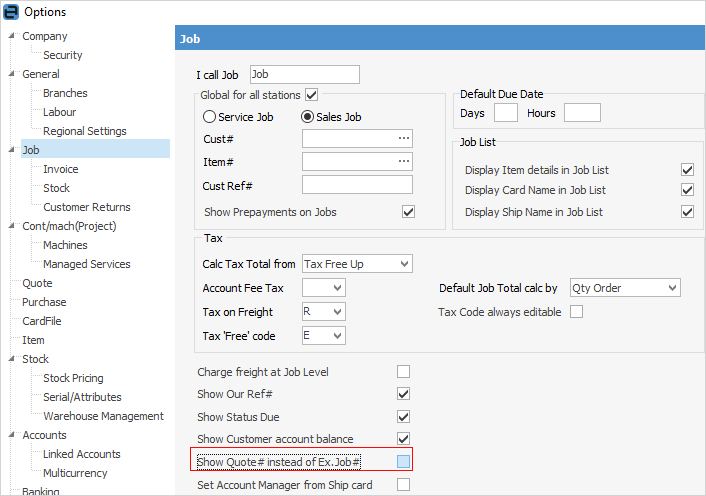Viewport: 706px width, 496px height.
Task: Enable Charge freight at Job Level
Action: (404, 372)
